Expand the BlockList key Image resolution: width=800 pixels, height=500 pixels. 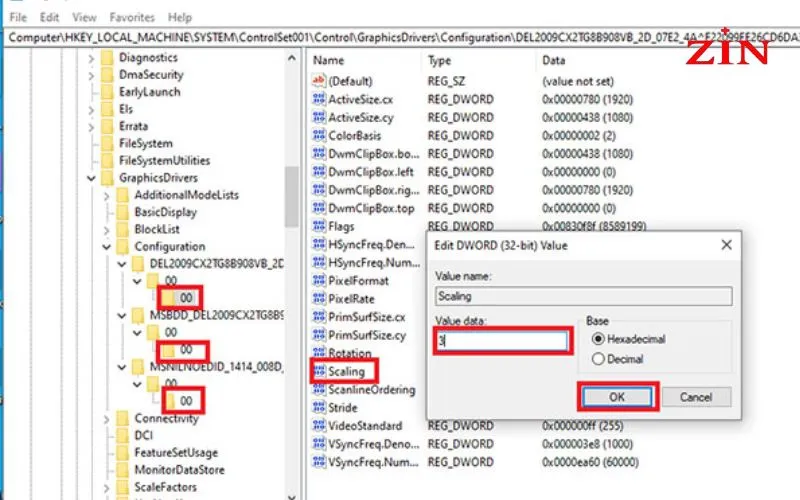click(x=107, y=230)
